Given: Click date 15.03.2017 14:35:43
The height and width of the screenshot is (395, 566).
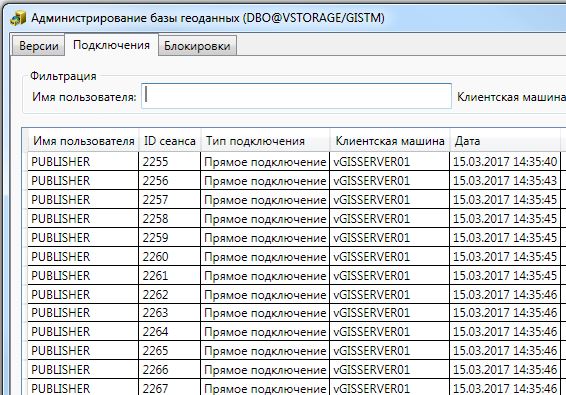Looking at the screenshot, I should (x=505, y=181).
